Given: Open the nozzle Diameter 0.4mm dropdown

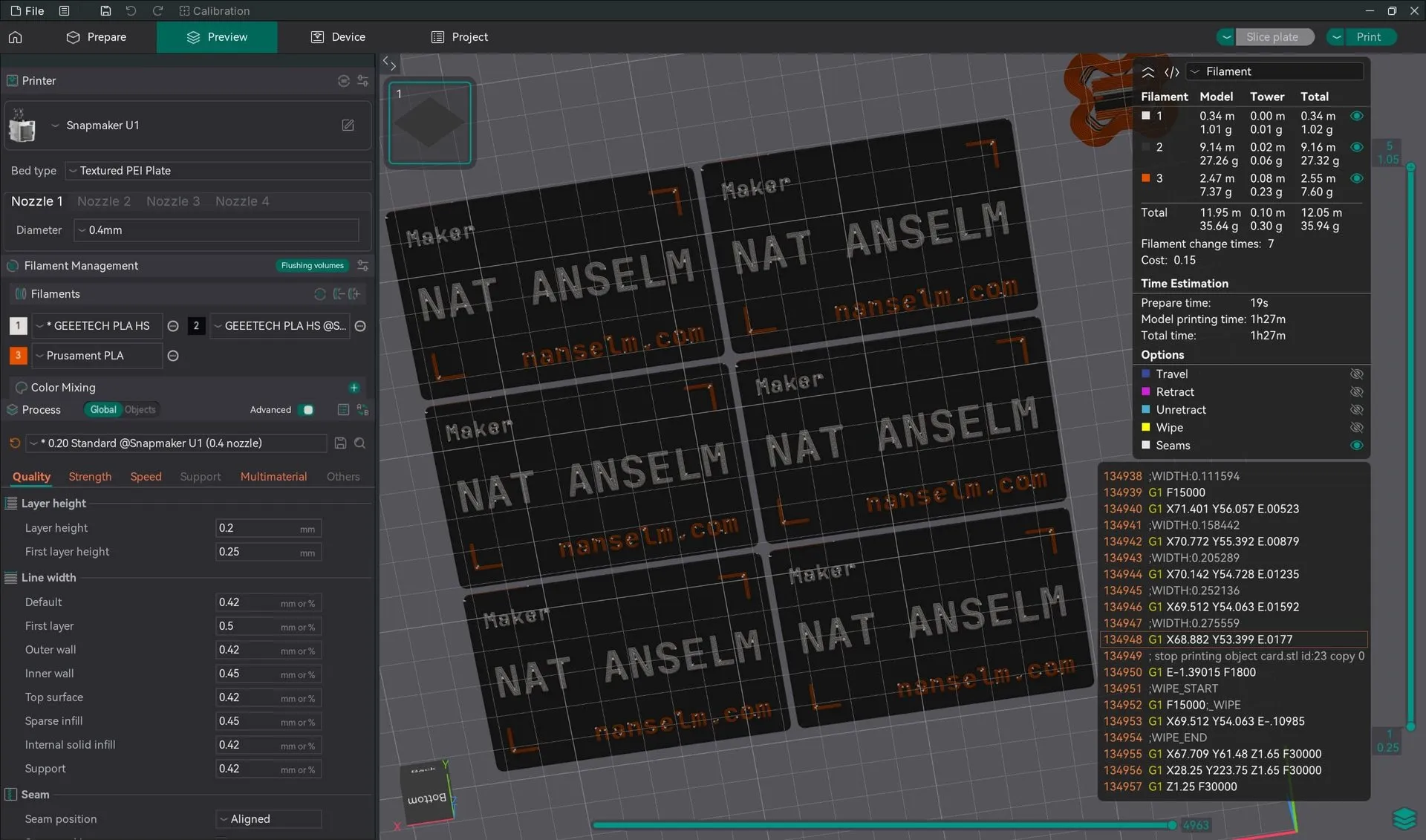Looking at the screenshot, I should pyautogui.click(x=216, y=230).
